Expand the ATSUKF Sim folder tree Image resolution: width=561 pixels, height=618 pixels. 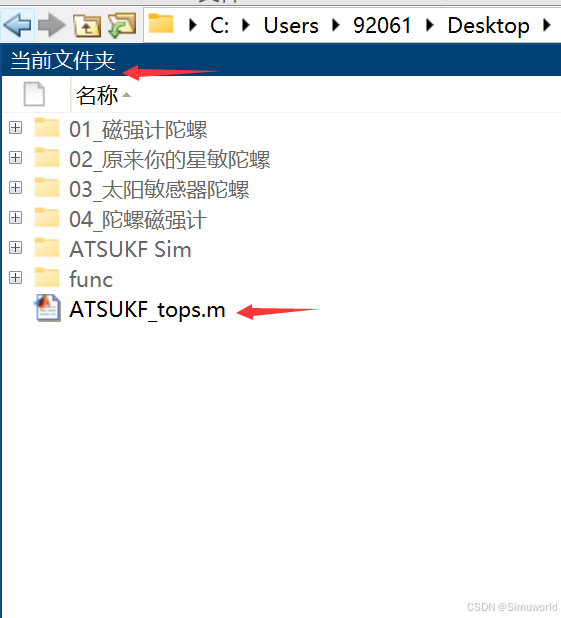[x=15, y=248]
